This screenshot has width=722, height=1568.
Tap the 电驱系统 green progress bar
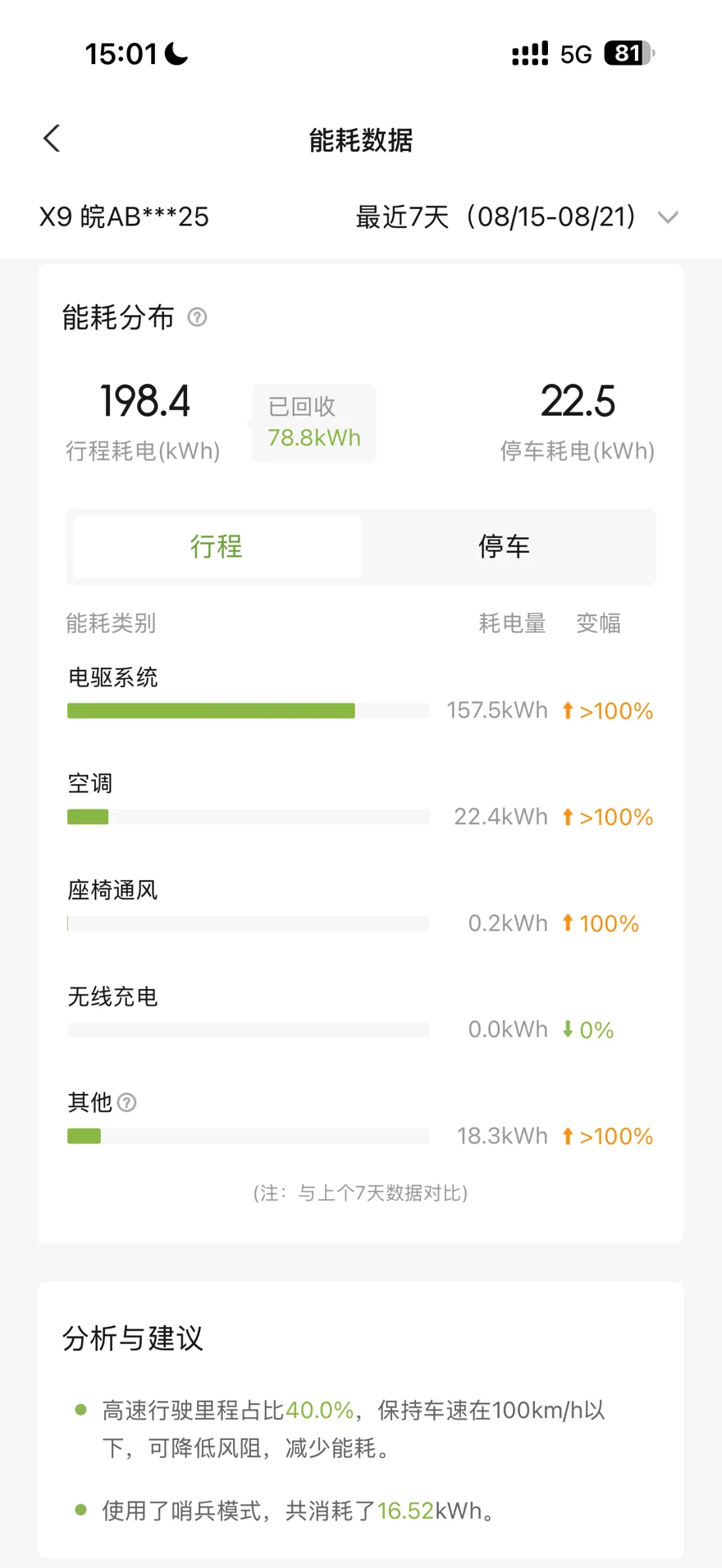(211, 711)
